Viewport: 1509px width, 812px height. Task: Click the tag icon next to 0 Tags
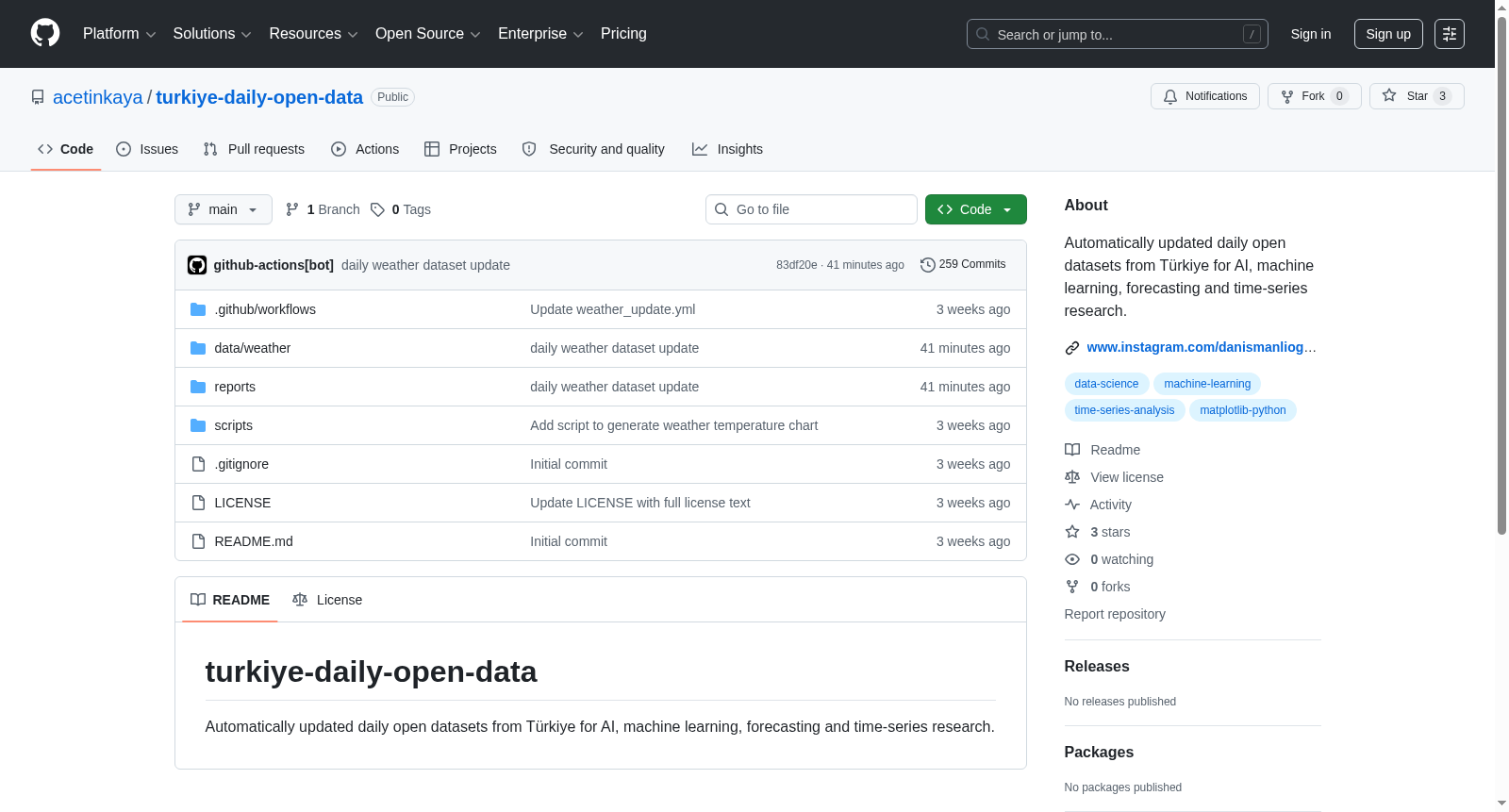377,209
